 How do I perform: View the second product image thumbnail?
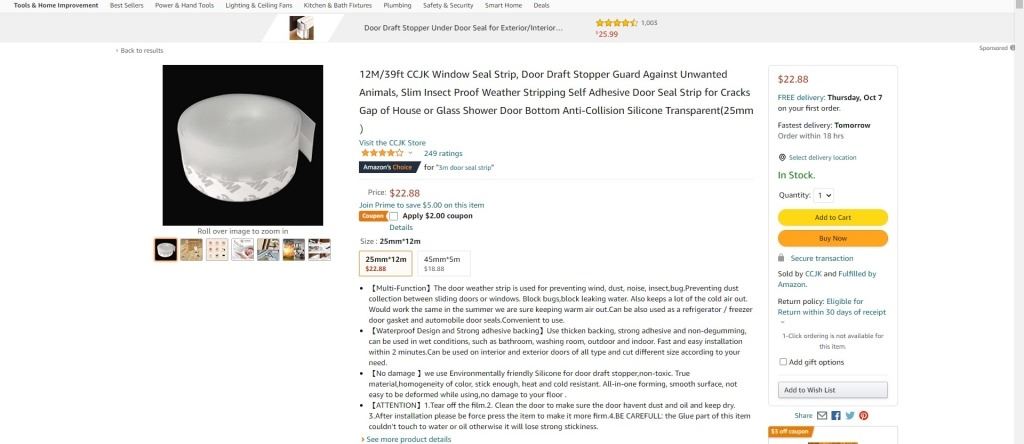(191, 249)
